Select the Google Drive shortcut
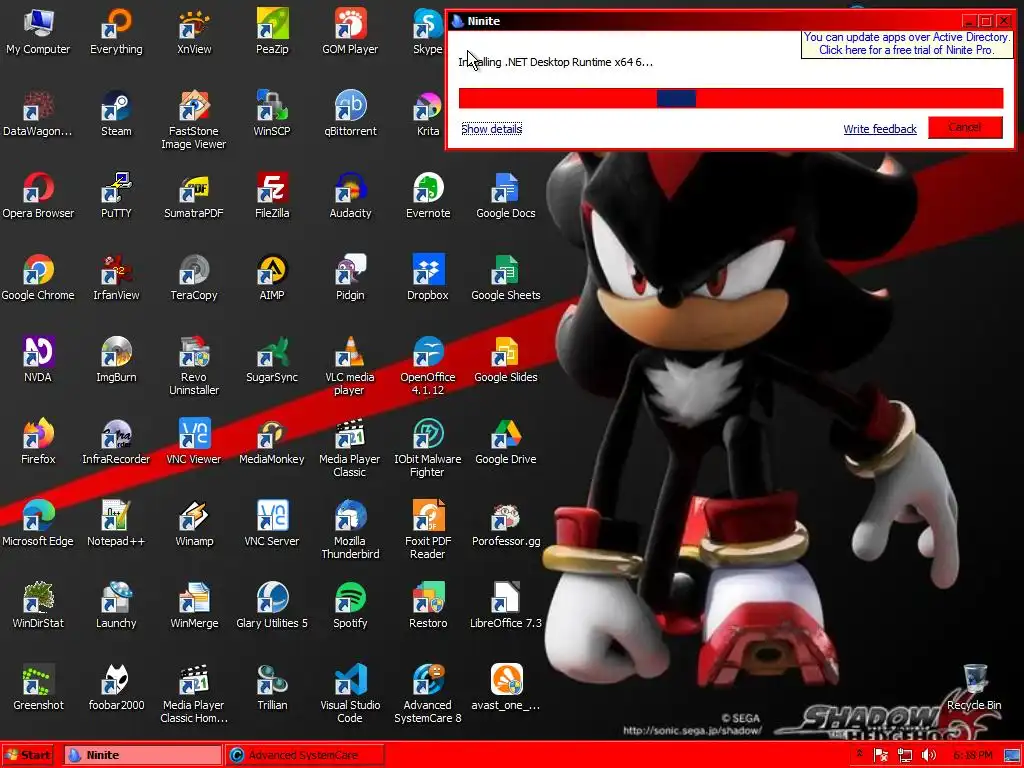The image size is (1024, 768). click(506, 441)
